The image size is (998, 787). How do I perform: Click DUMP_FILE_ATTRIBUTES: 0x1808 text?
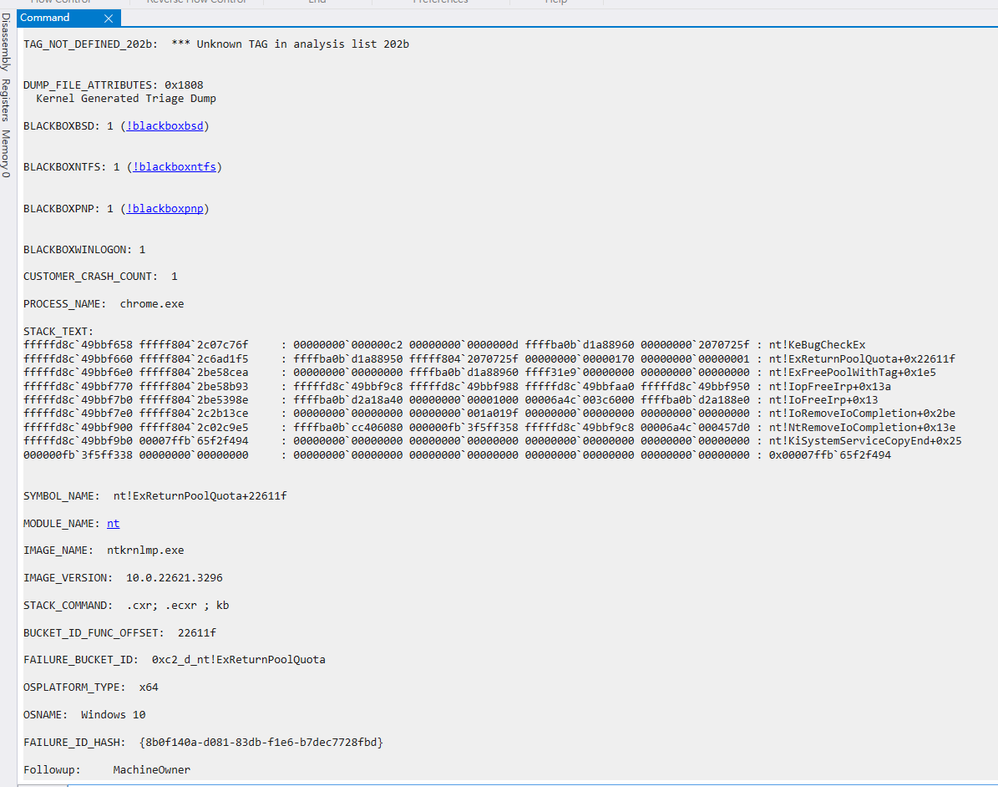113,85
